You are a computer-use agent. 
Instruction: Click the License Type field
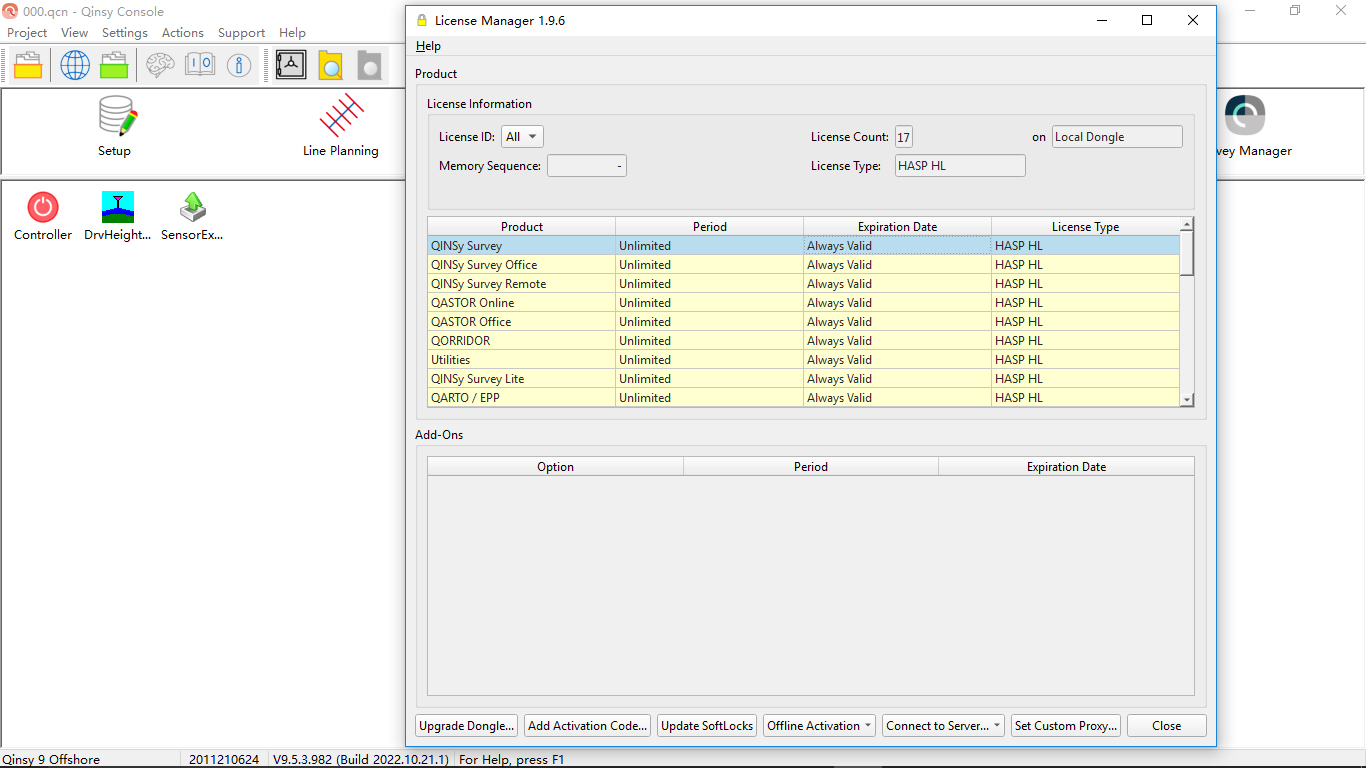pyautogui.click(x=960, y=166)
